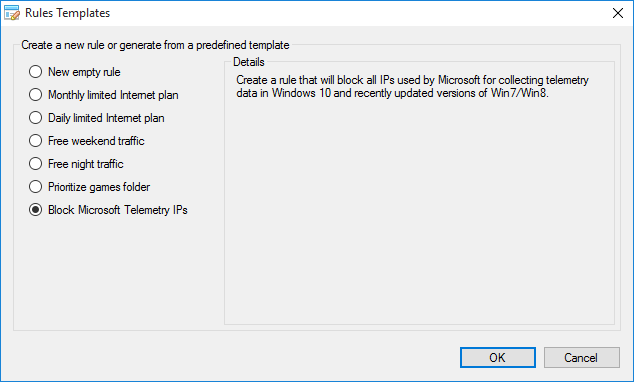Viewport: 634px width, 382px height.
Task: Click the 'Prioritize games folder' label text
Action: pos(99,187)
